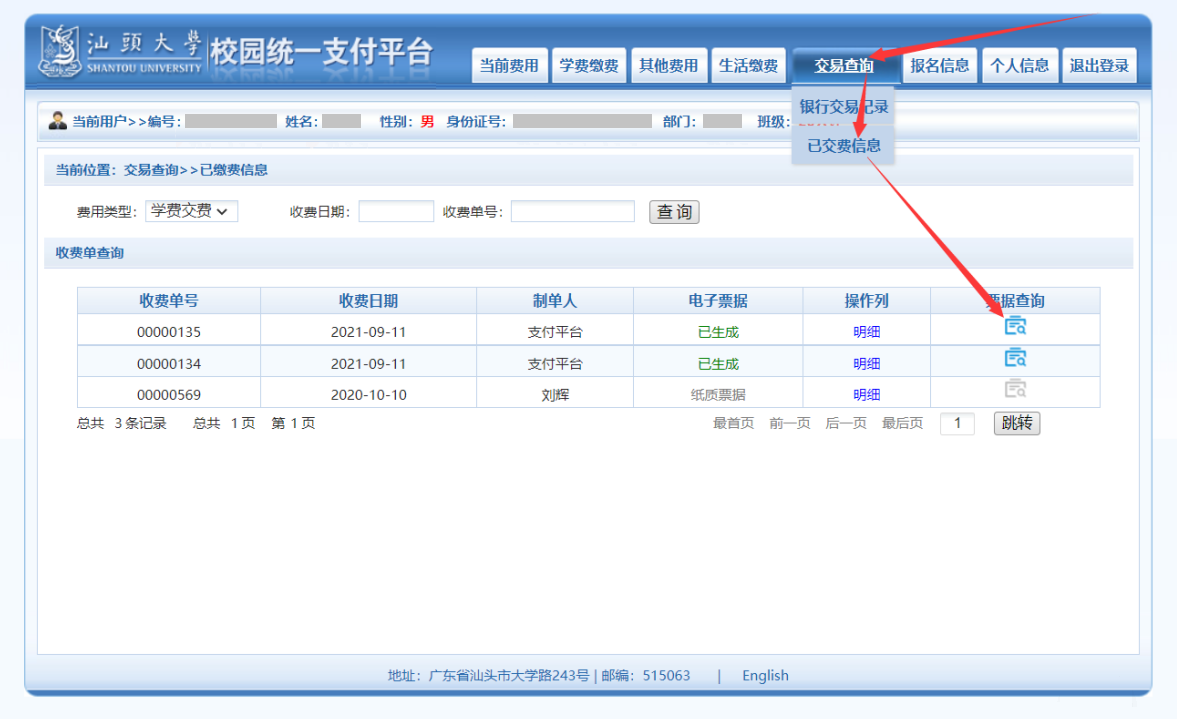
Task: Click grayed receipt icon for bill 00000569
Action: click(1015, 390)
